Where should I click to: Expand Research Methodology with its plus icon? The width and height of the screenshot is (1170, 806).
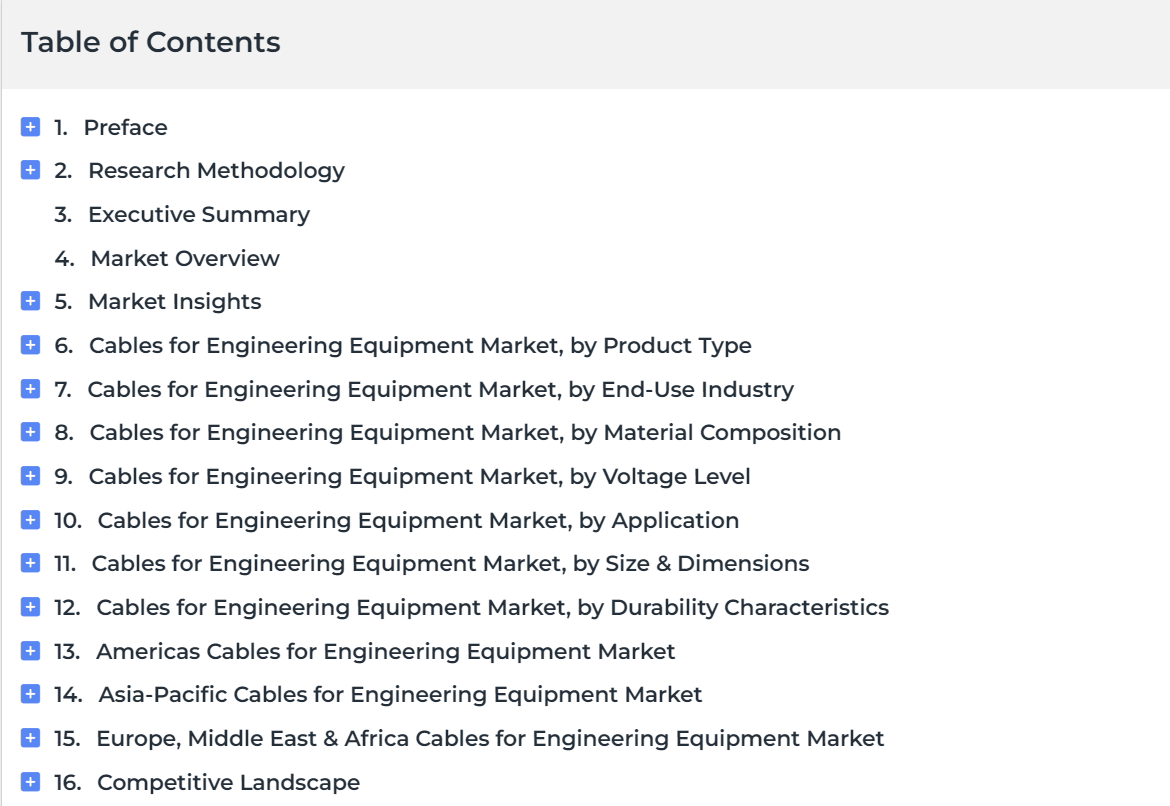(x=31, y=170)
